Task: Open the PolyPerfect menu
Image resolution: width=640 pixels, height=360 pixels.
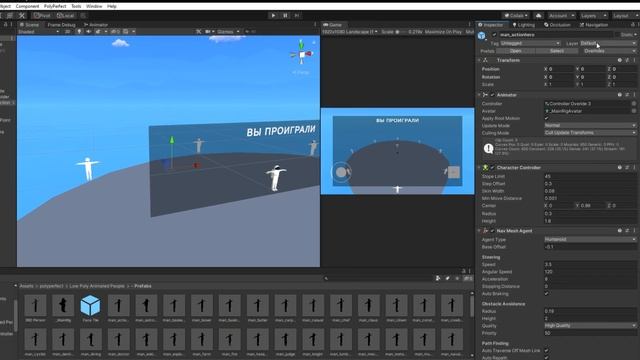Action: click(55, 6)
